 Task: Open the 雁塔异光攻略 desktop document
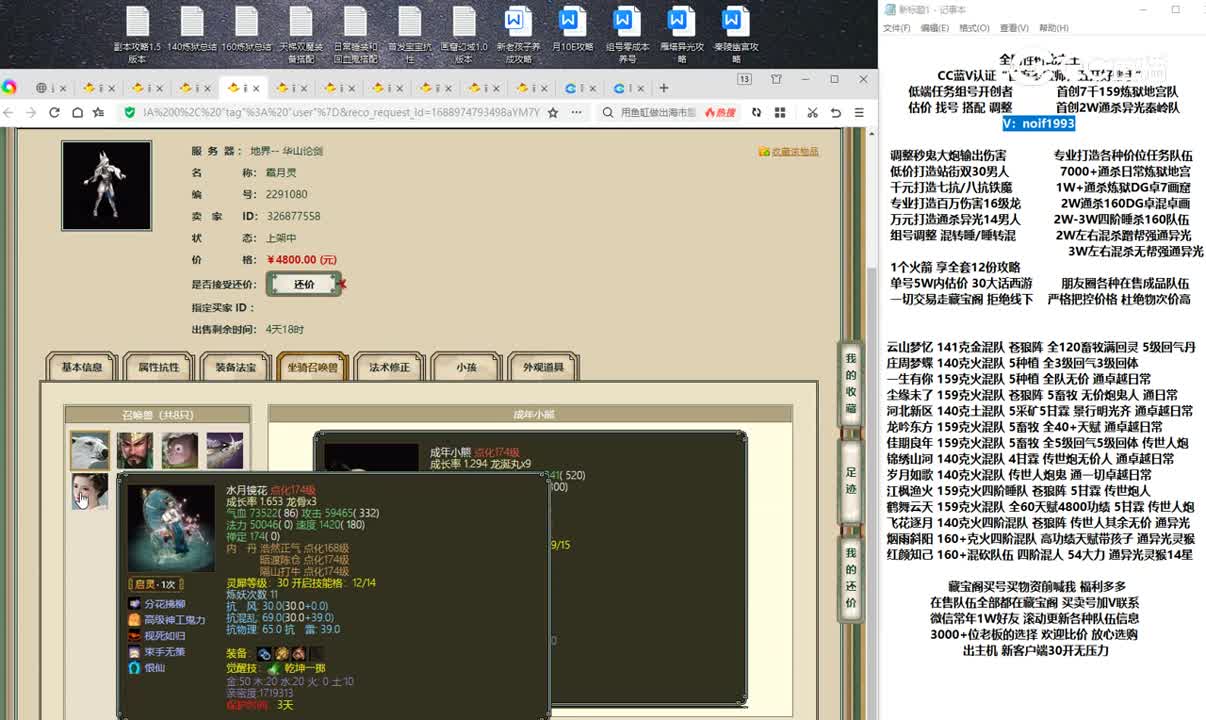pos(680,35)
